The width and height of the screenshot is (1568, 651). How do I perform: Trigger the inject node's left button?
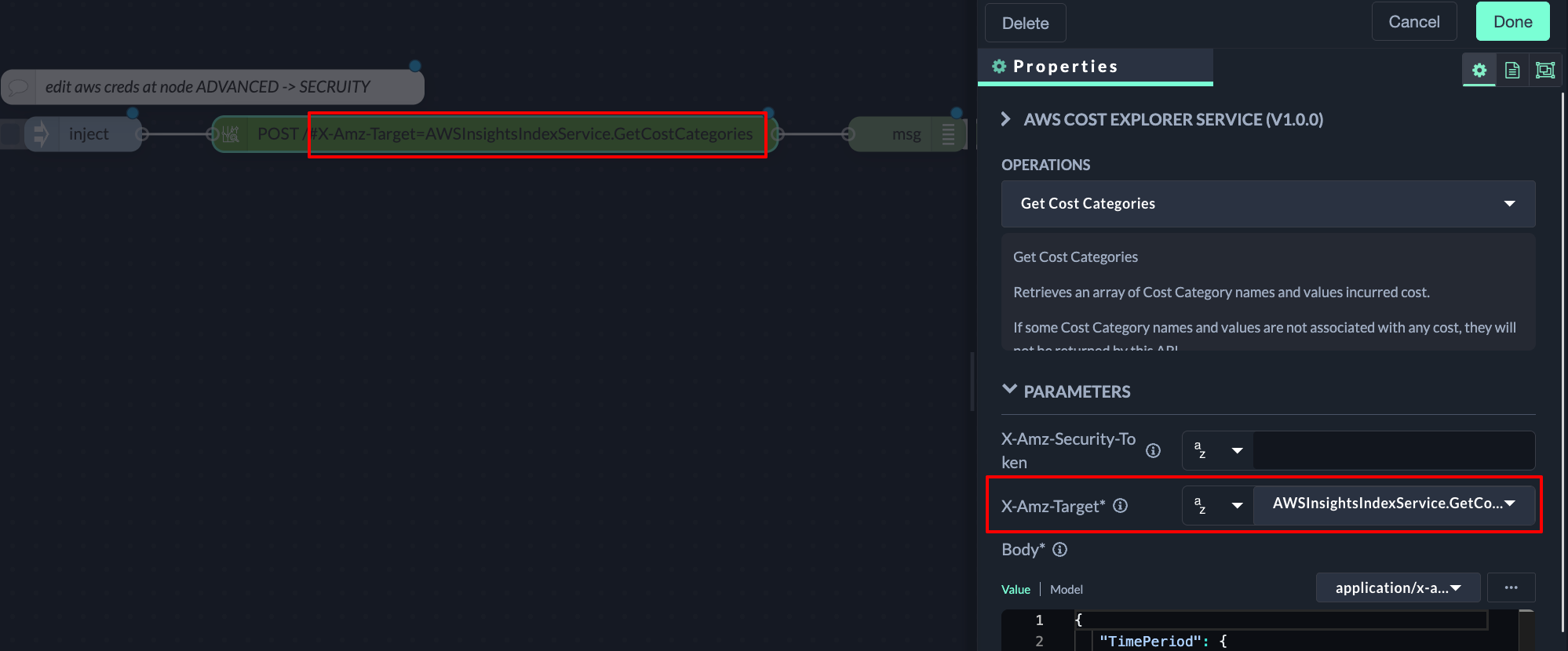pos(11,134)
